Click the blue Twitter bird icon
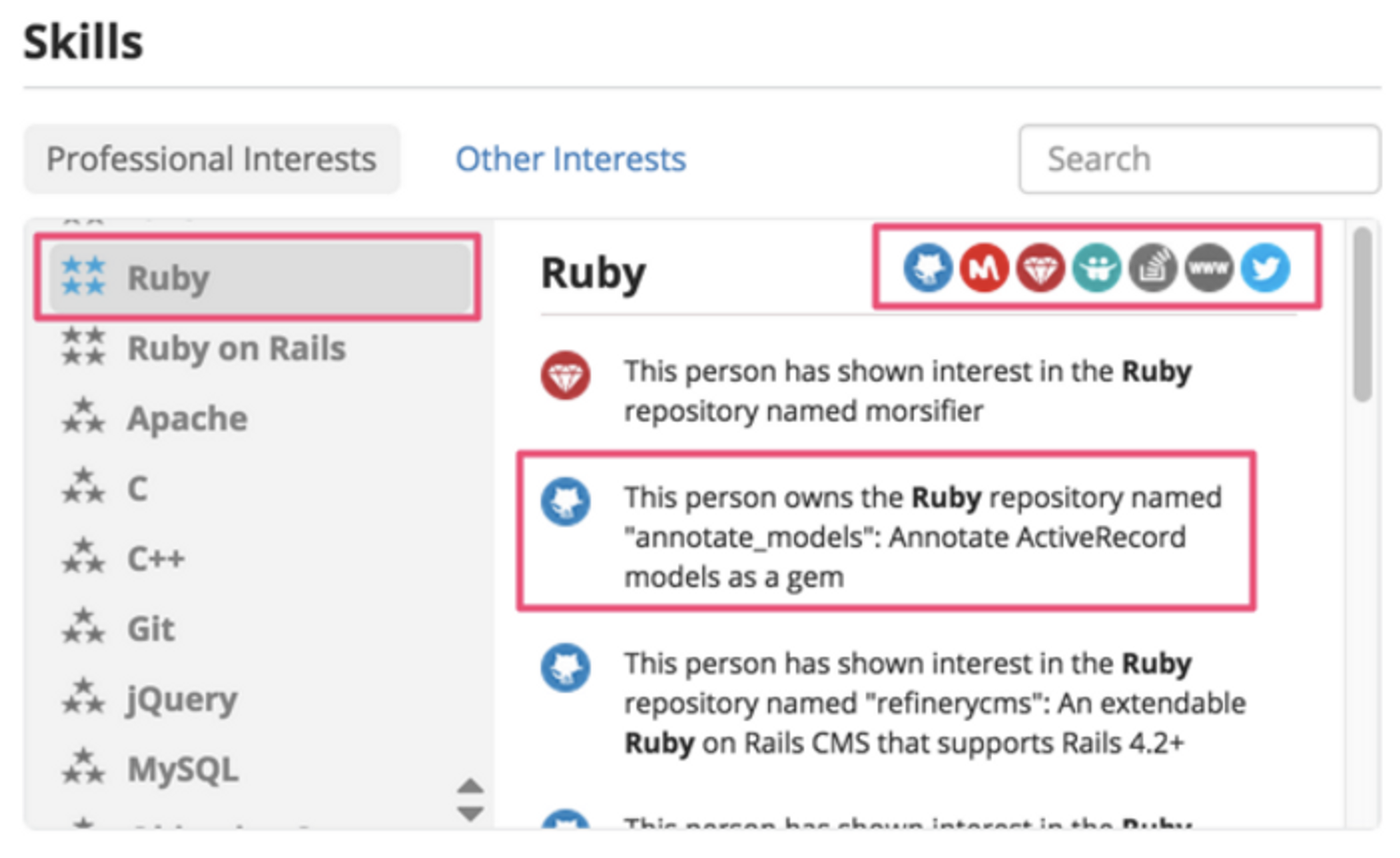The height and width of the screenshot is (858, 1400). point(1265,268)
